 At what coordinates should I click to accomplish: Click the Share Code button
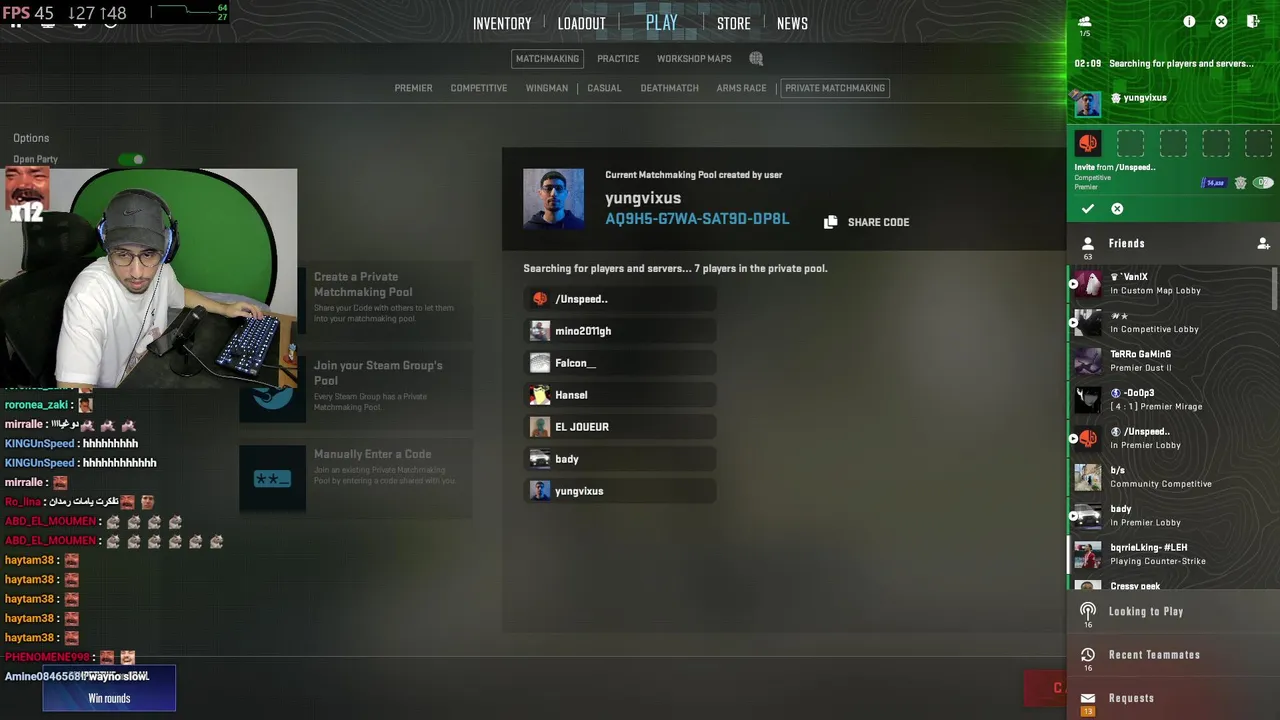[x=866, y=222]
